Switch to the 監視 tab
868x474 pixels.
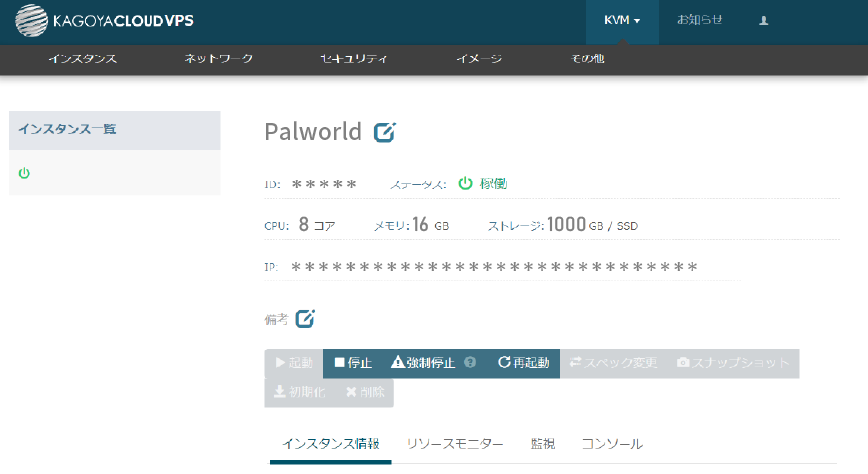[x=543, y=444]
